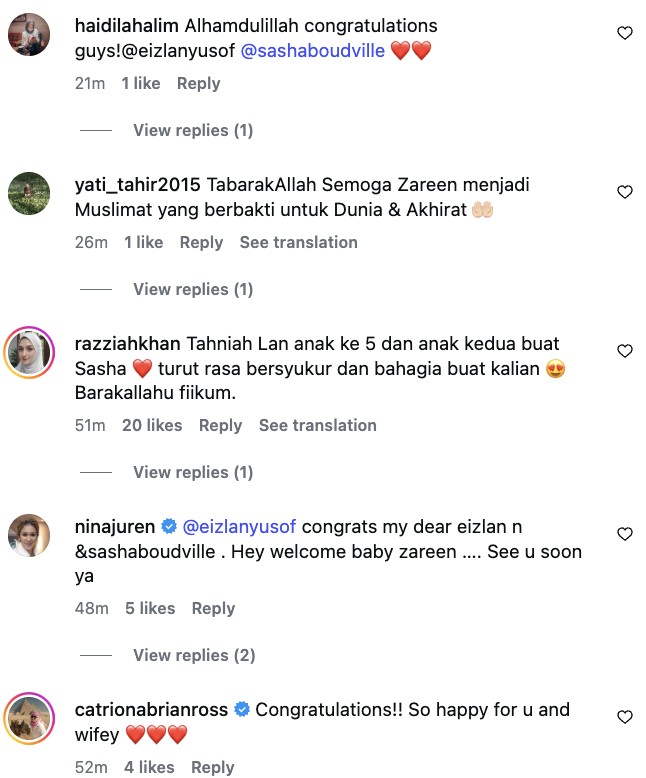Image resolution: width=646 pixels, height=778 pixels.
Task: Open yati_tahir2015's profile avatar
Action: 30,193
